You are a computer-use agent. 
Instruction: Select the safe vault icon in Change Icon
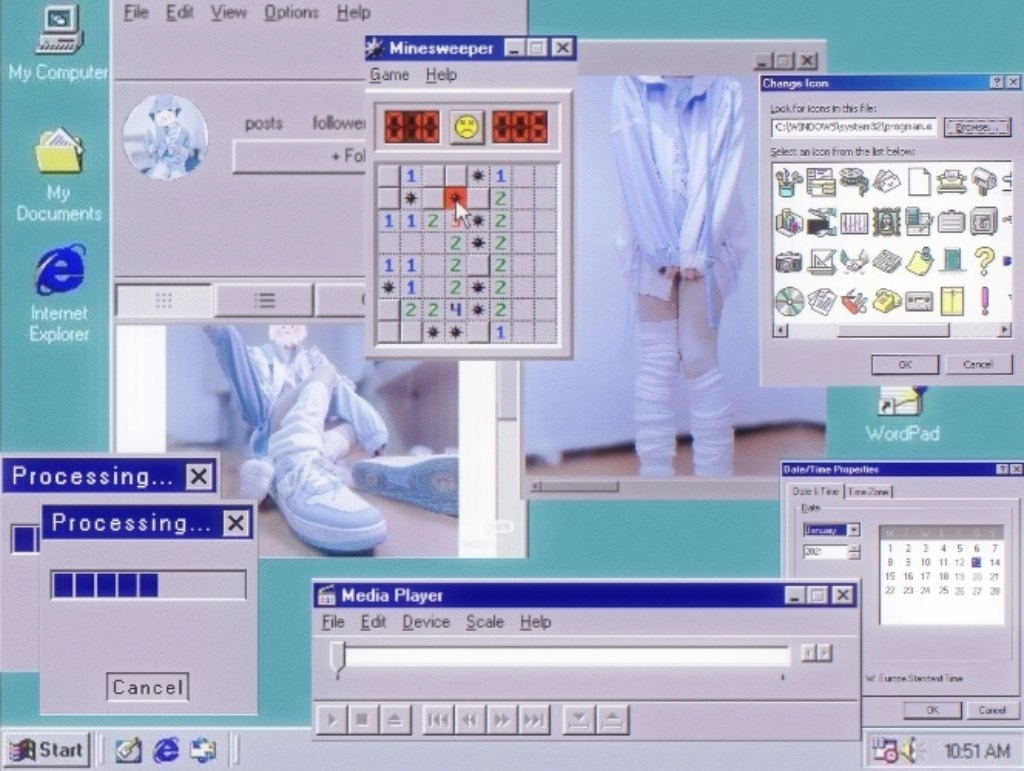pos(984,222)
